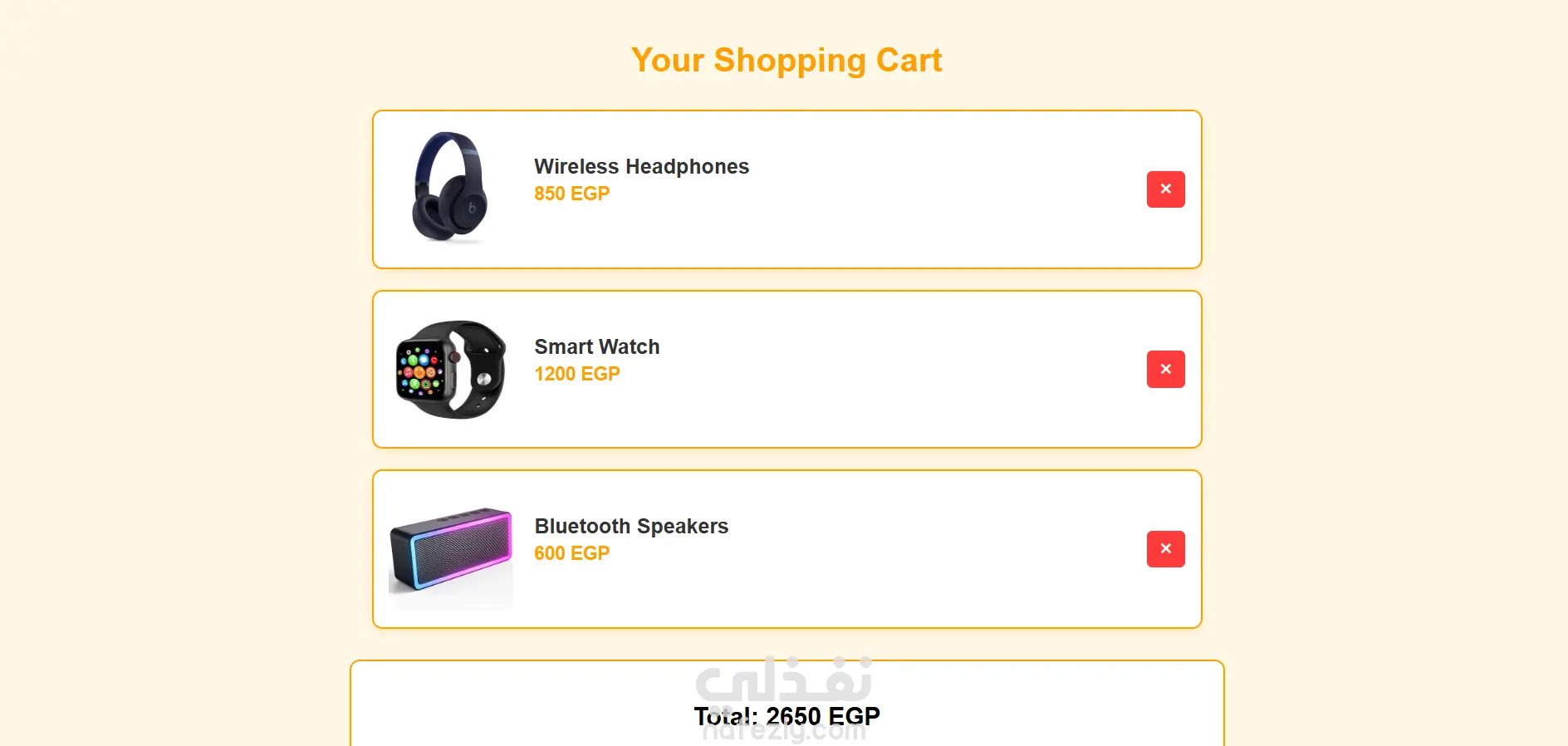1568x746 pixels.
Task: Click the navy headphones product image
Action: pyautogui.click(x=450, y=188)
